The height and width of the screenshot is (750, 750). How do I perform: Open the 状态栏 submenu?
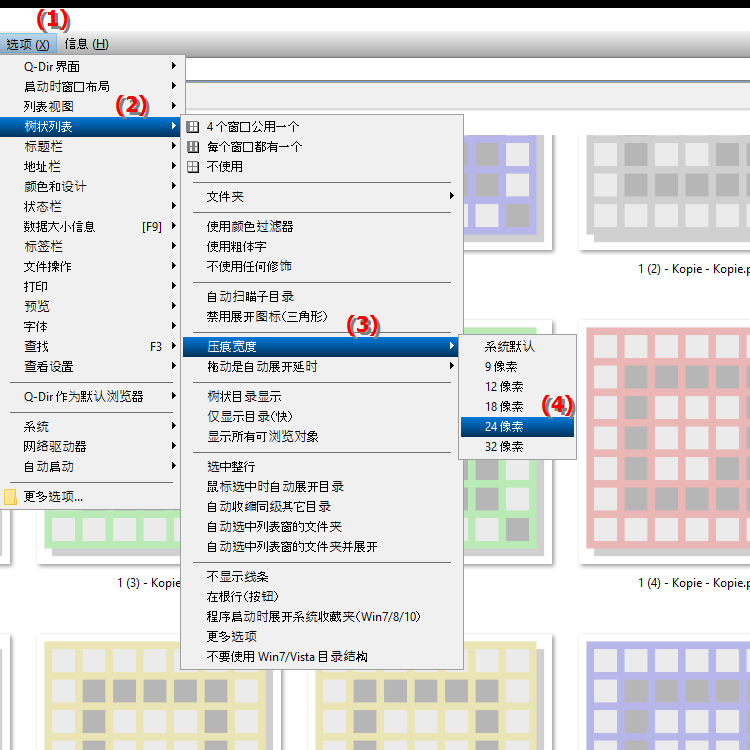[x=90, y=206]
